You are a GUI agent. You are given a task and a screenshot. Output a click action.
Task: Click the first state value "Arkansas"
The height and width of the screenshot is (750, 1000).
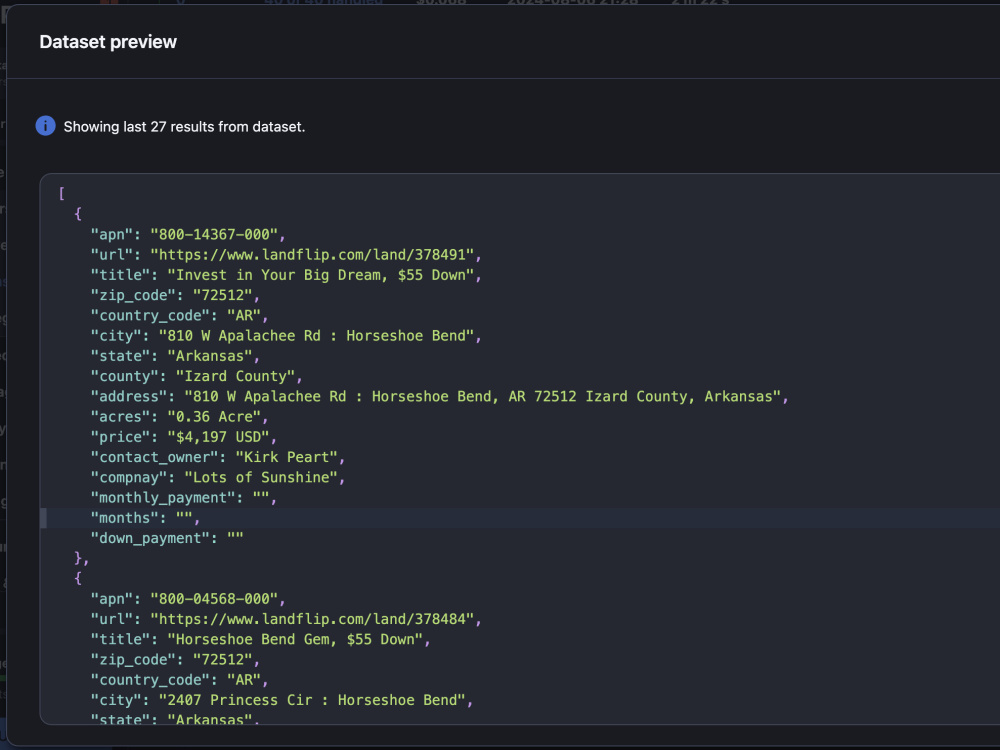click(210, 356)
